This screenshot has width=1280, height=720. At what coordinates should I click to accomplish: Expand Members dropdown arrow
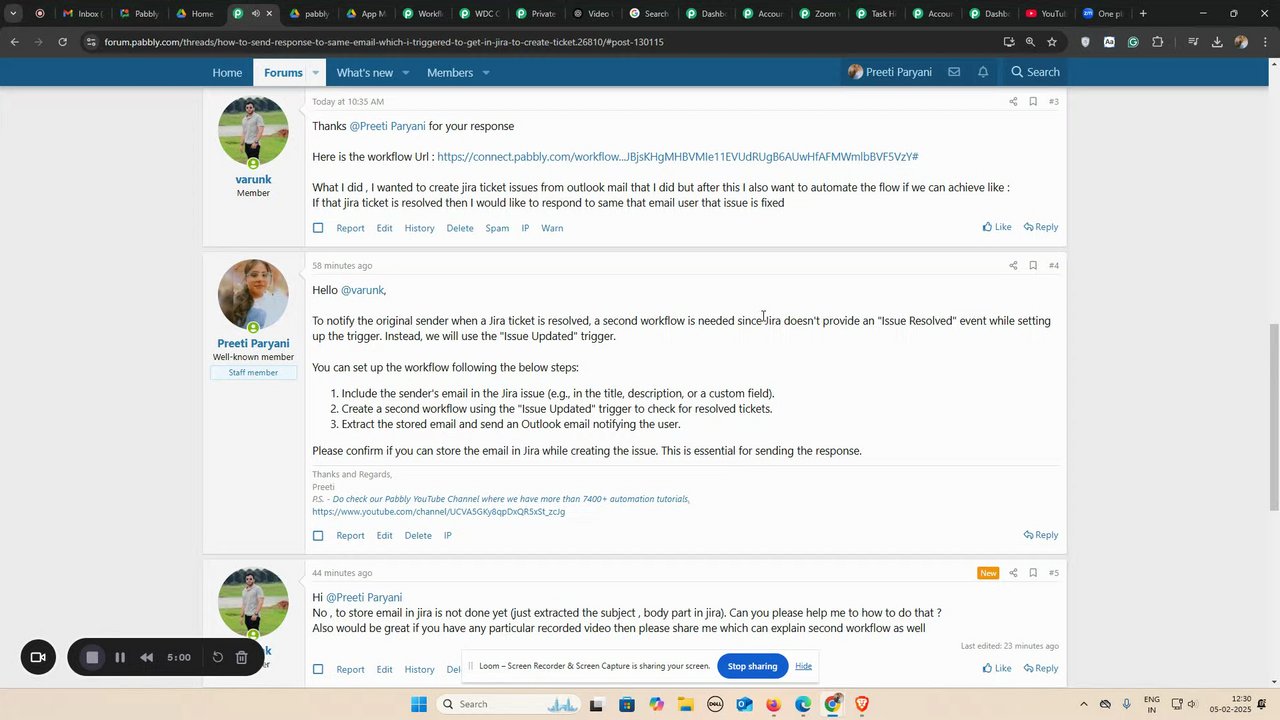[x=485, y=73]
